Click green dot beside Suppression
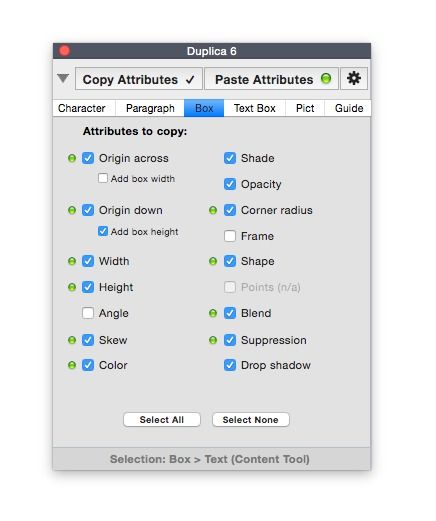This screenshot has width=436, height=521. point(213,340)
